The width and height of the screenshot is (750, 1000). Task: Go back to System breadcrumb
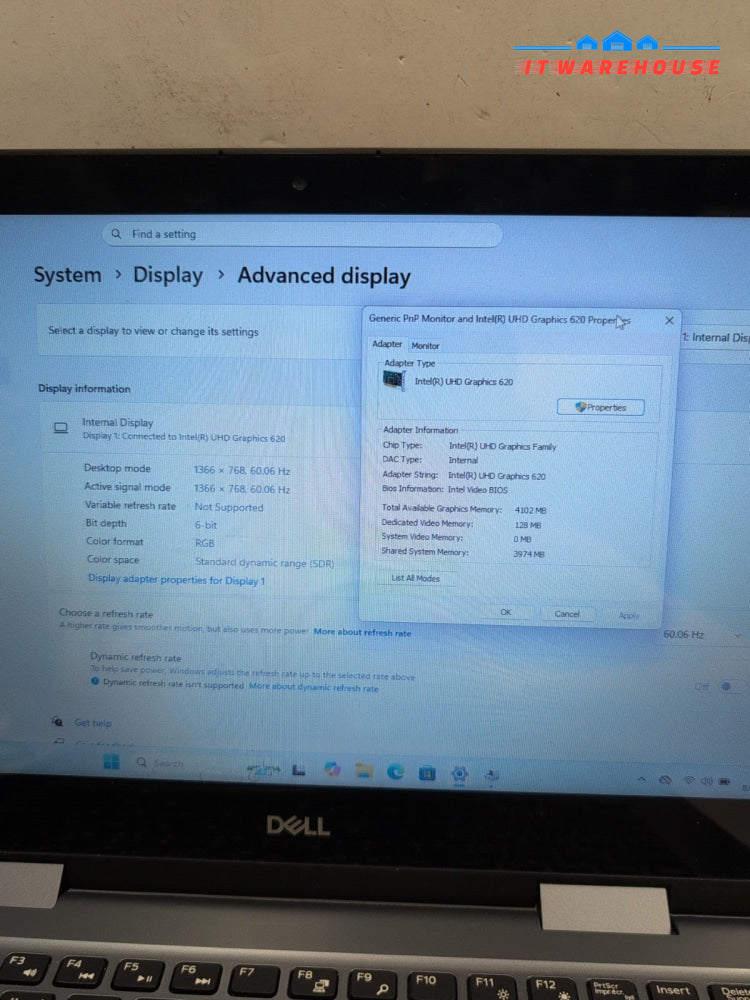tap(68, 275)
